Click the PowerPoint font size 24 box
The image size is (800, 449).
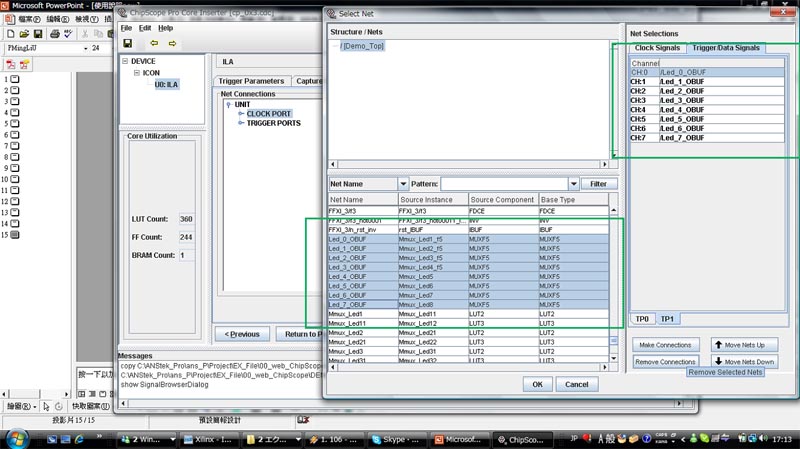[x=101, y=48]
